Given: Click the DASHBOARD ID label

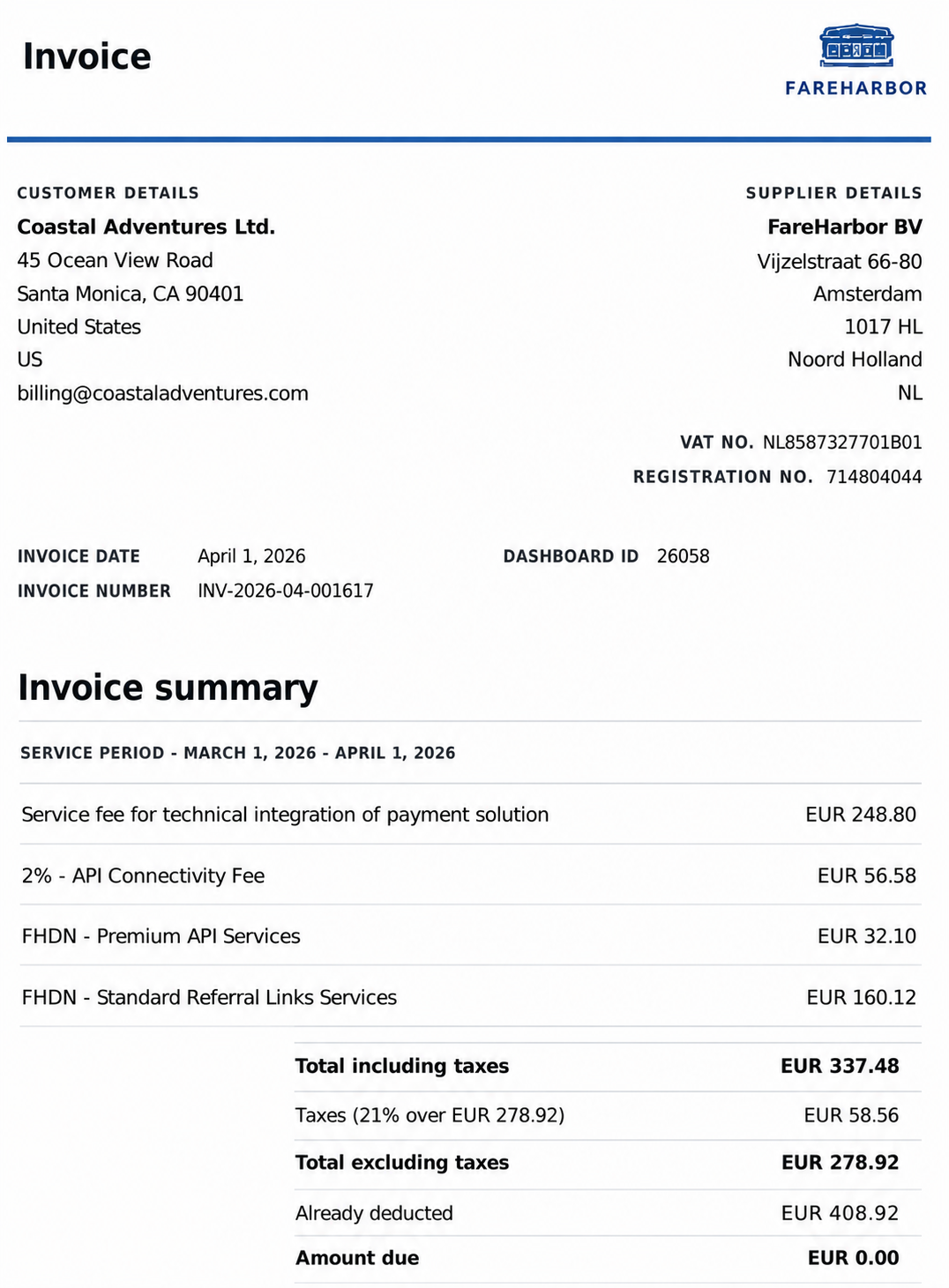Looking at the screenshot, I should [x=571, y=556].
